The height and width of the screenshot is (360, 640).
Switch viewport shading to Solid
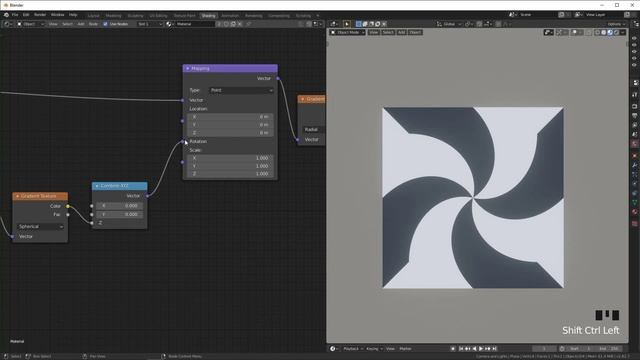pos(604,32)
